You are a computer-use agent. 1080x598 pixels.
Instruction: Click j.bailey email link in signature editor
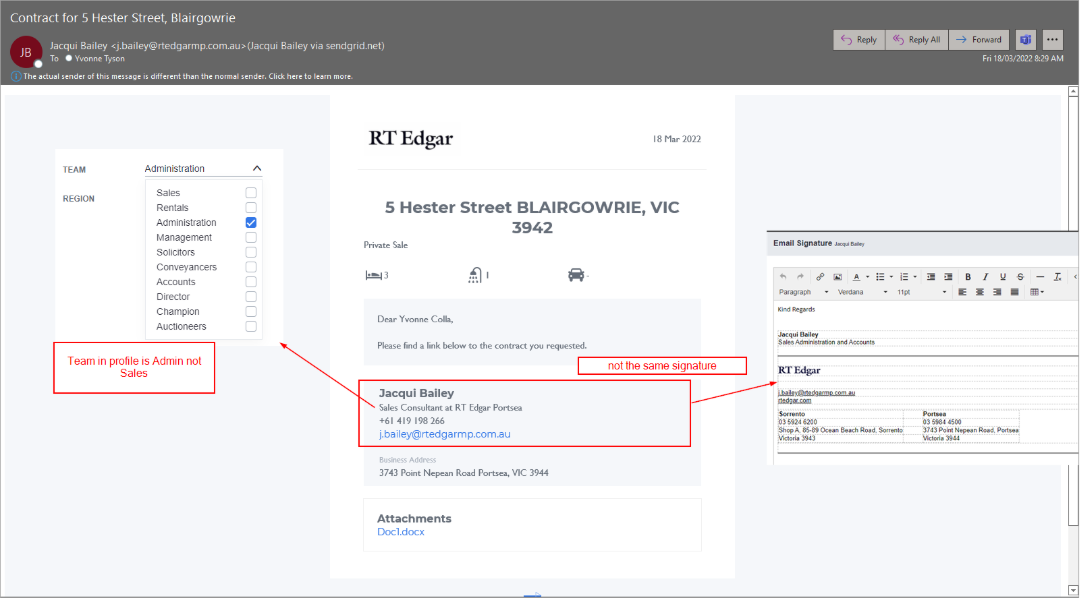(x=816, y=393)
